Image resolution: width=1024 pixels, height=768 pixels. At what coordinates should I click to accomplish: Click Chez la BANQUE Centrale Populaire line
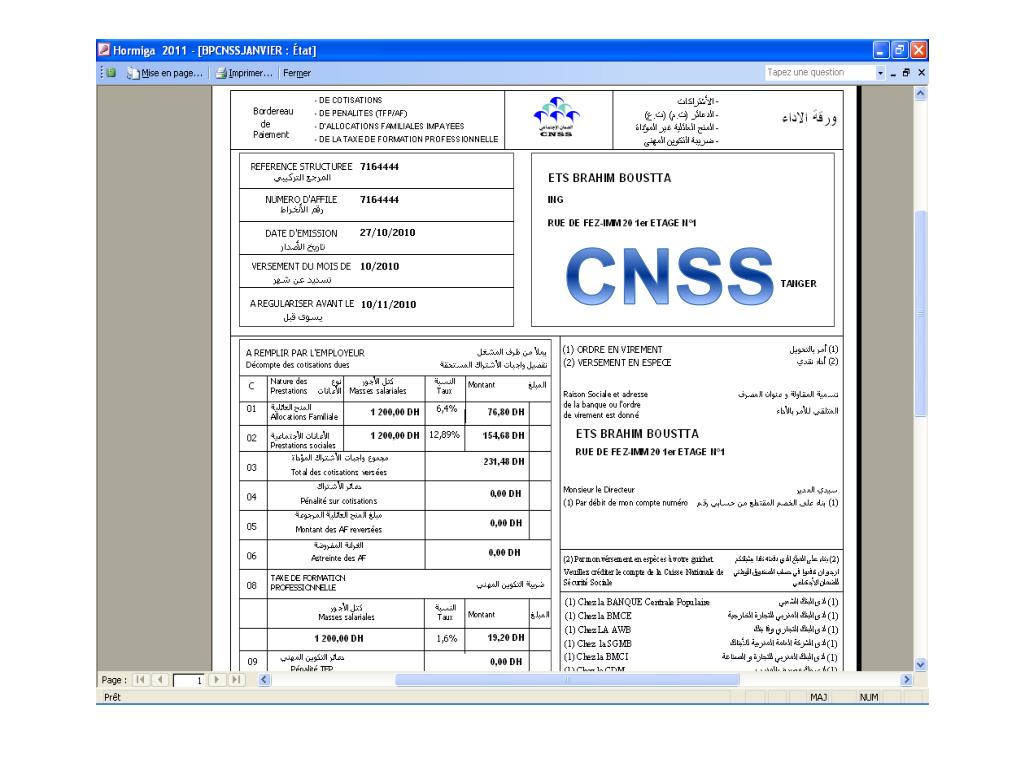(637, 602)
